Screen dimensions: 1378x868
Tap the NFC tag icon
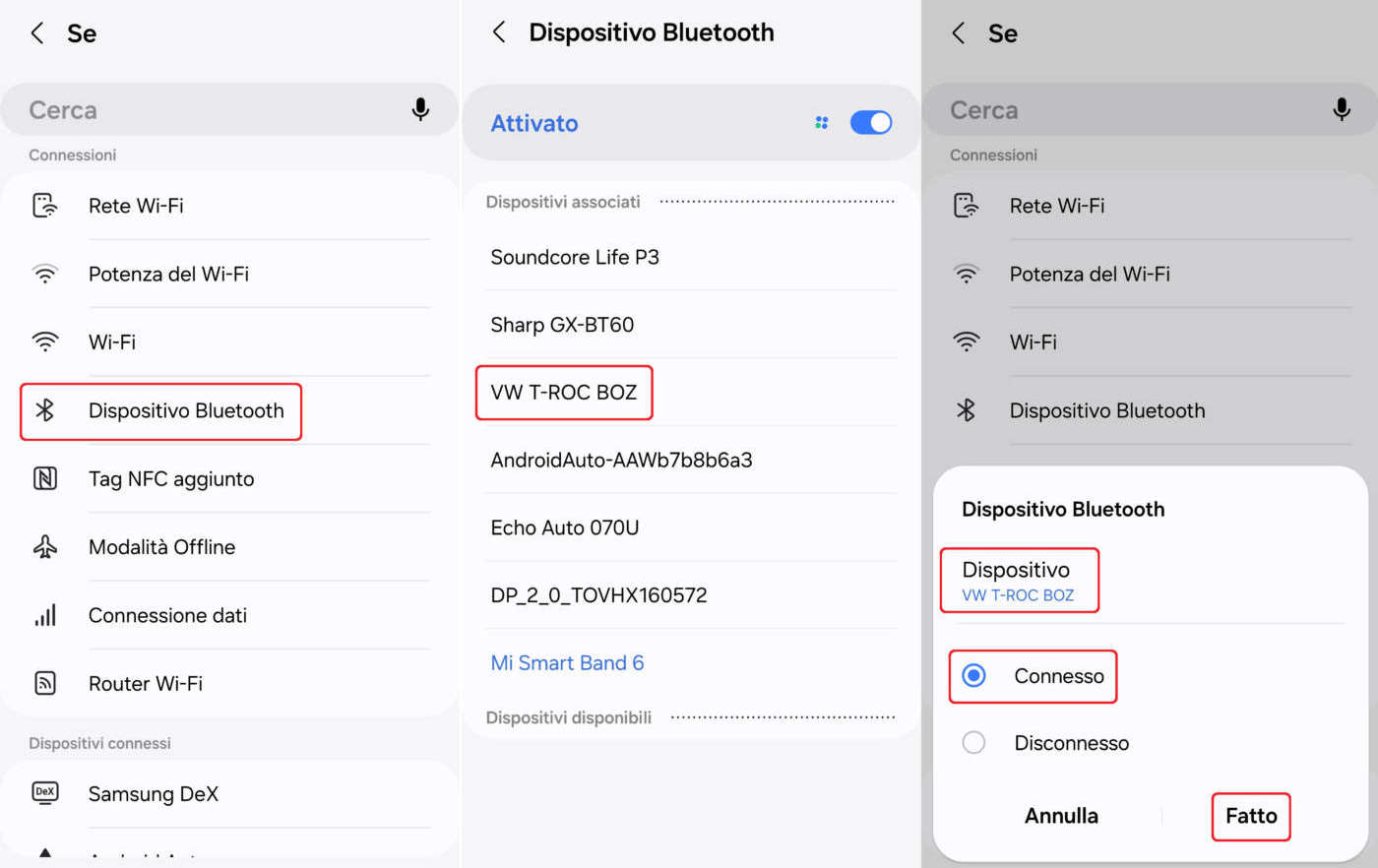pos(45,478)
